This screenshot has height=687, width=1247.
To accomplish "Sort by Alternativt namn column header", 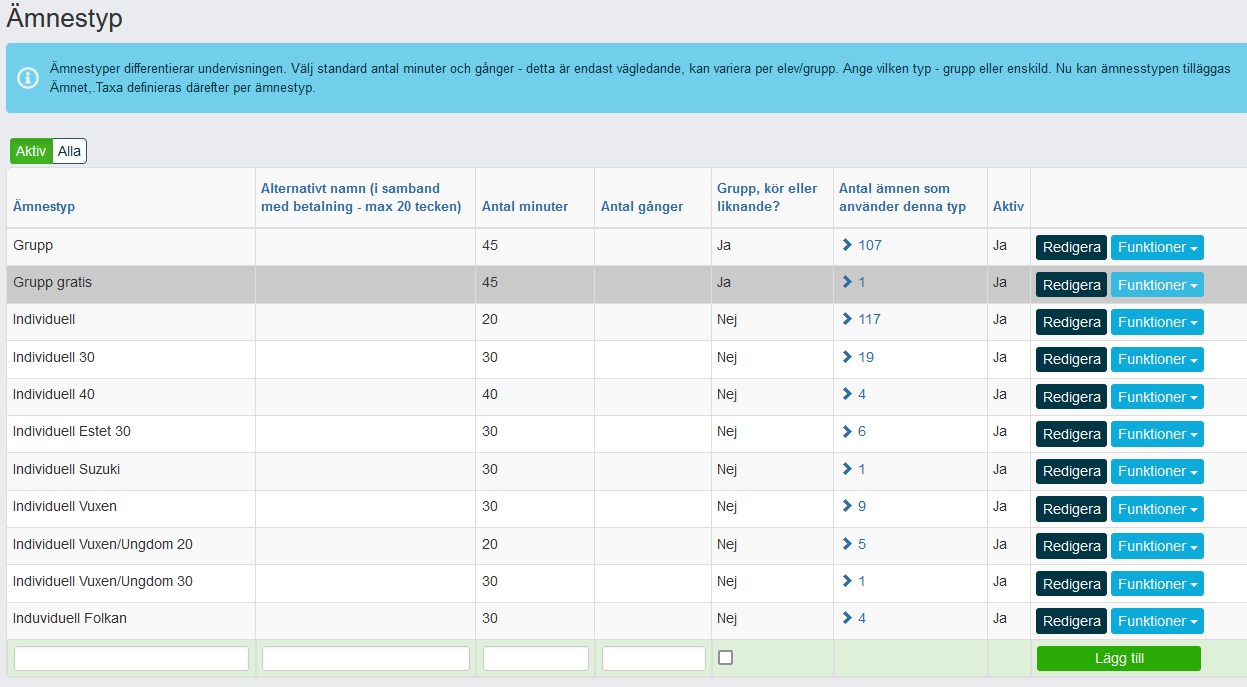I will (x=361, y=198).
